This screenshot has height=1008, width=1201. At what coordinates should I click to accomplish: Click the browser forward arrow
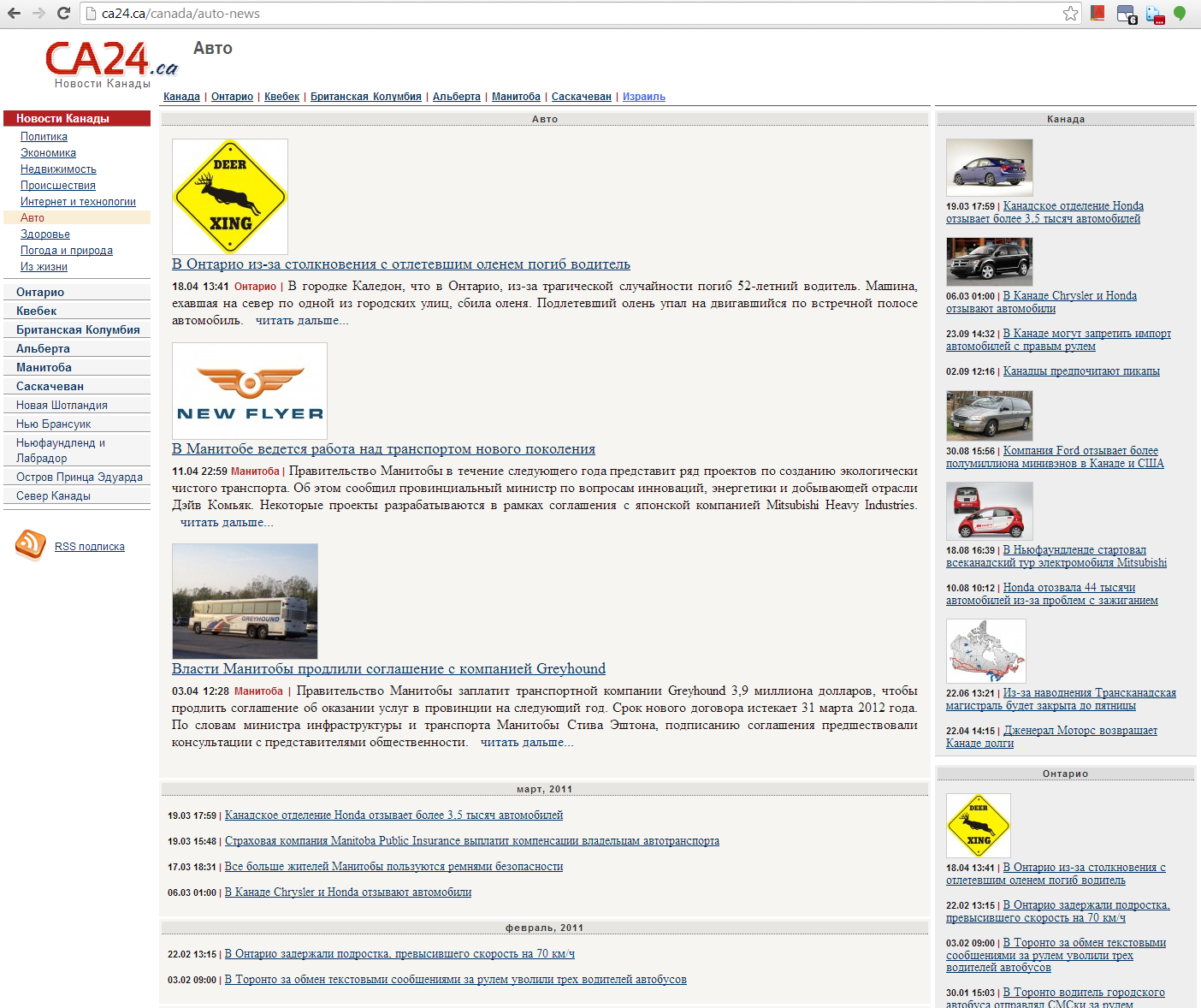(38, 14)
